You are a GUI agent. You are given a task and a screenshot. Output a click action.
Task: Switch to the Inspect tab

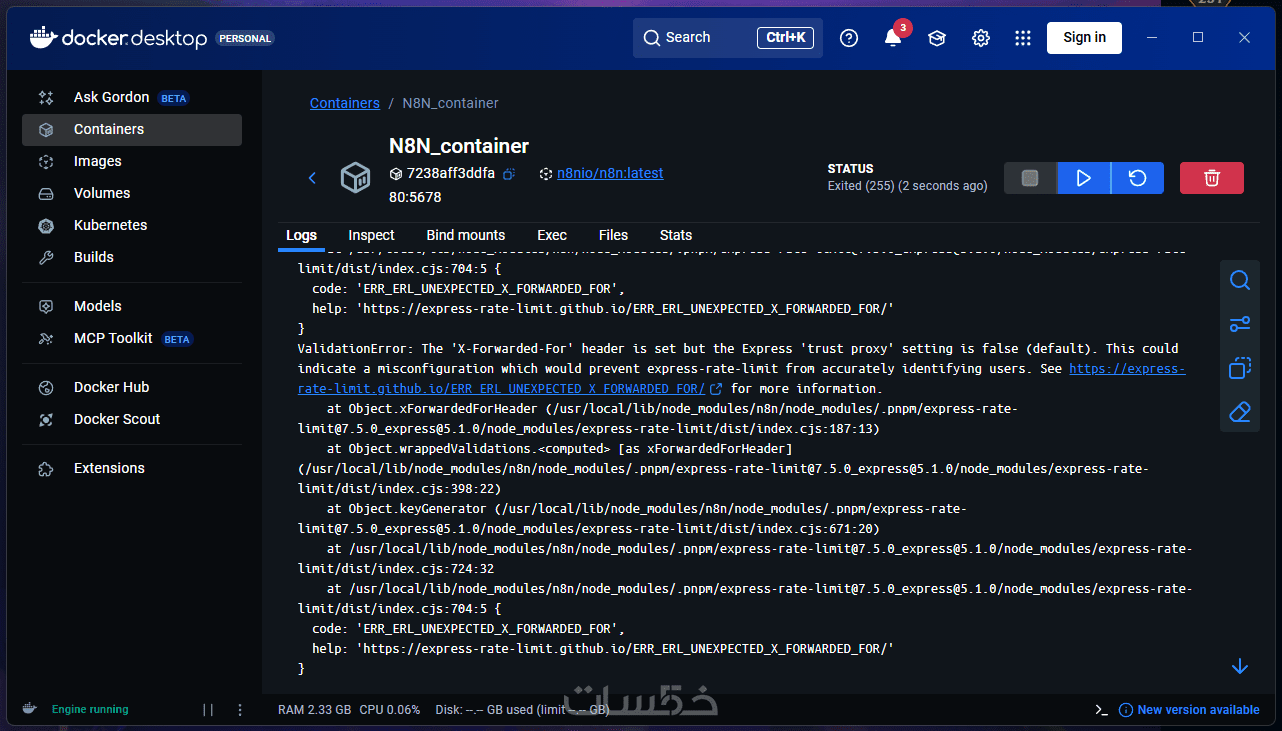click(x=371, y=235)
